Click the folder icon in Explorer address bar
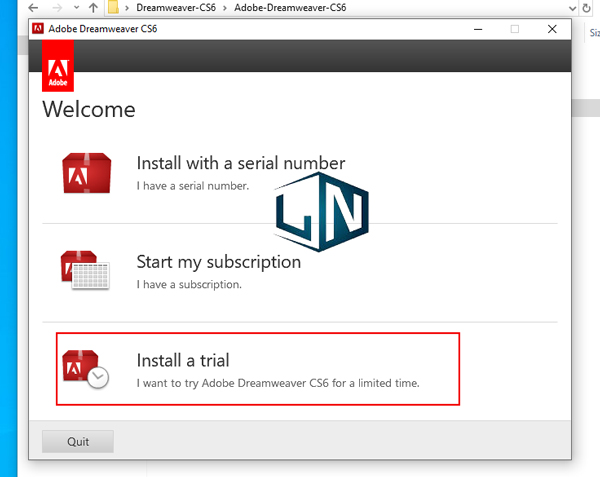Screen dimensions: 600x477 113,7
